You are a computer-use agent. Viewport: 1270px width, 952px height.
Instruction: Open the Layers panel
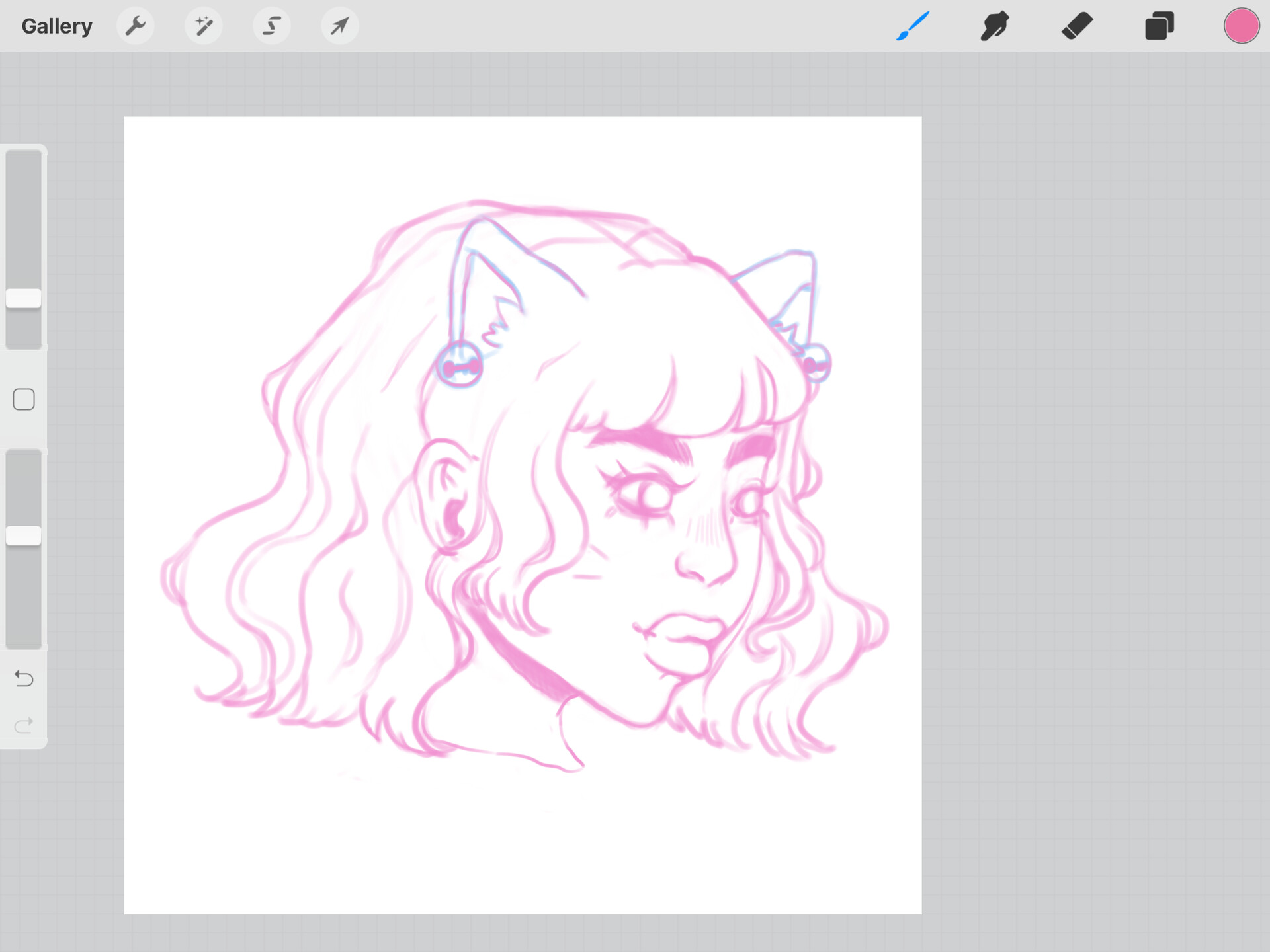click(1159, 25)
